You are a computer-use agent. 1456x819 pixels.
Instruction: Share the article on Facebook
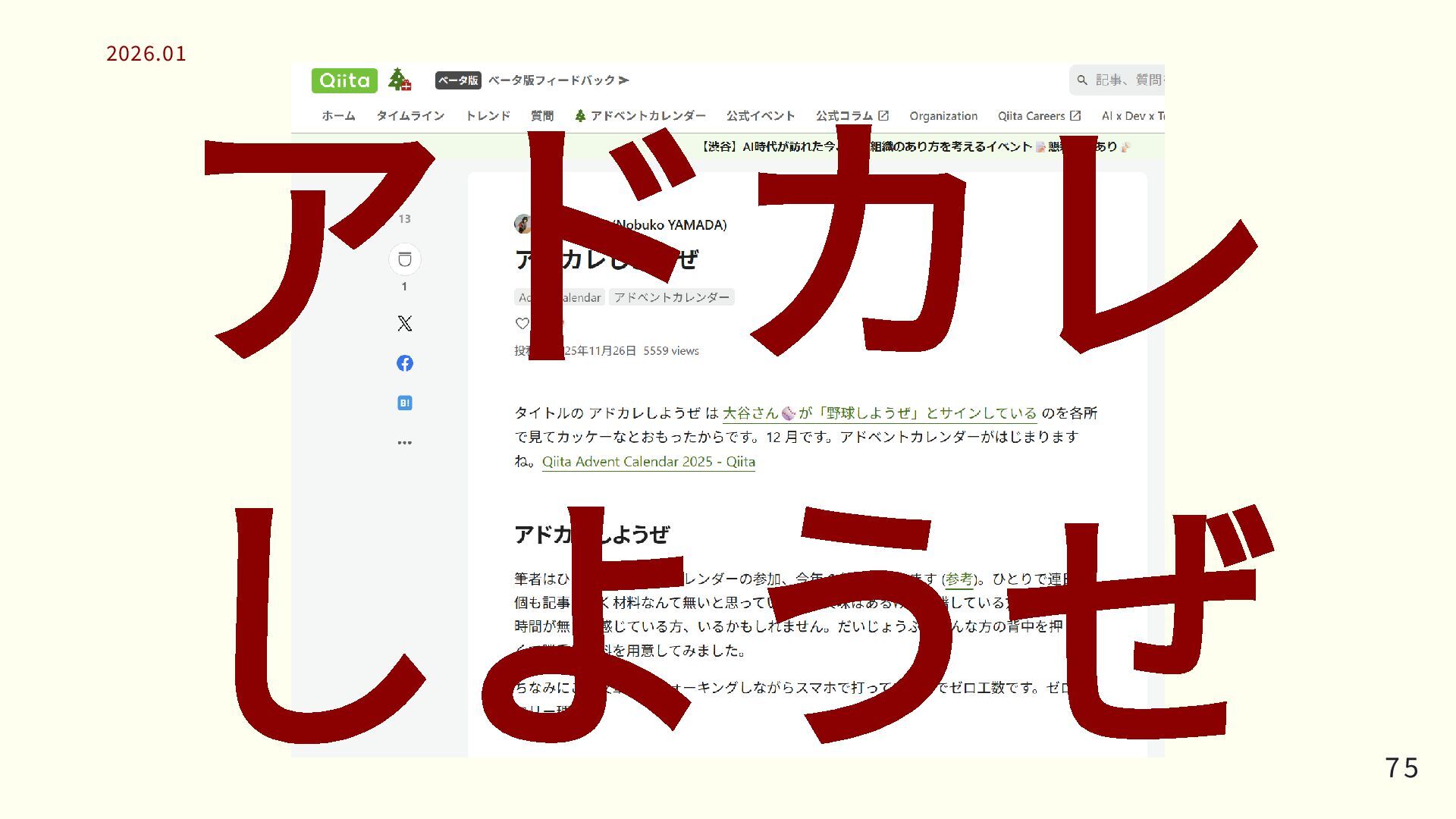(x=405, y=363)
